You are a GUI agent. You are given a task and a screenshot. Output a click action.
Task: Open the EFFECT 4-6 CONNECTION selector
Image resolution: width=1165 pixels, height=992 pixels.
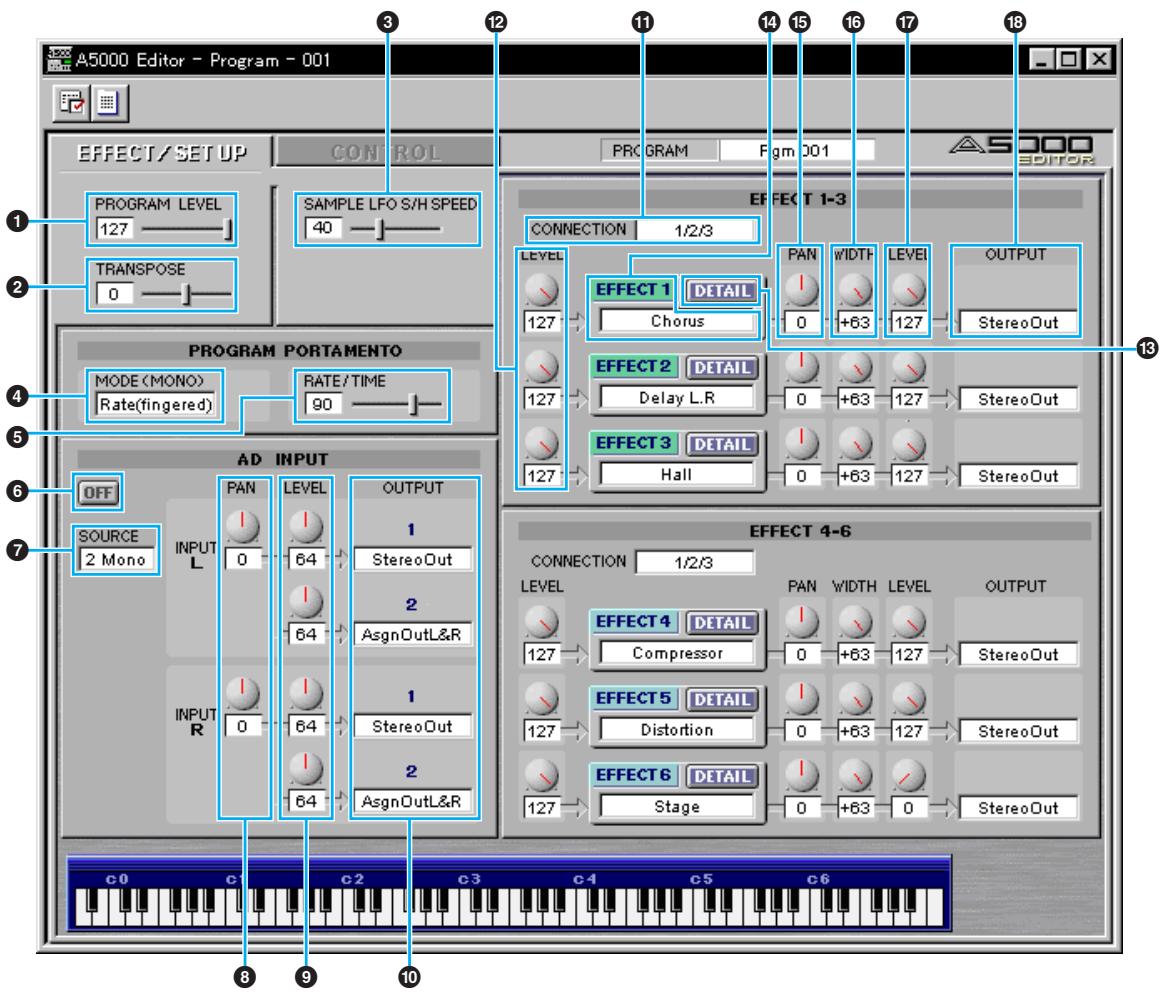pyautogui.click(x=694, y=562)
